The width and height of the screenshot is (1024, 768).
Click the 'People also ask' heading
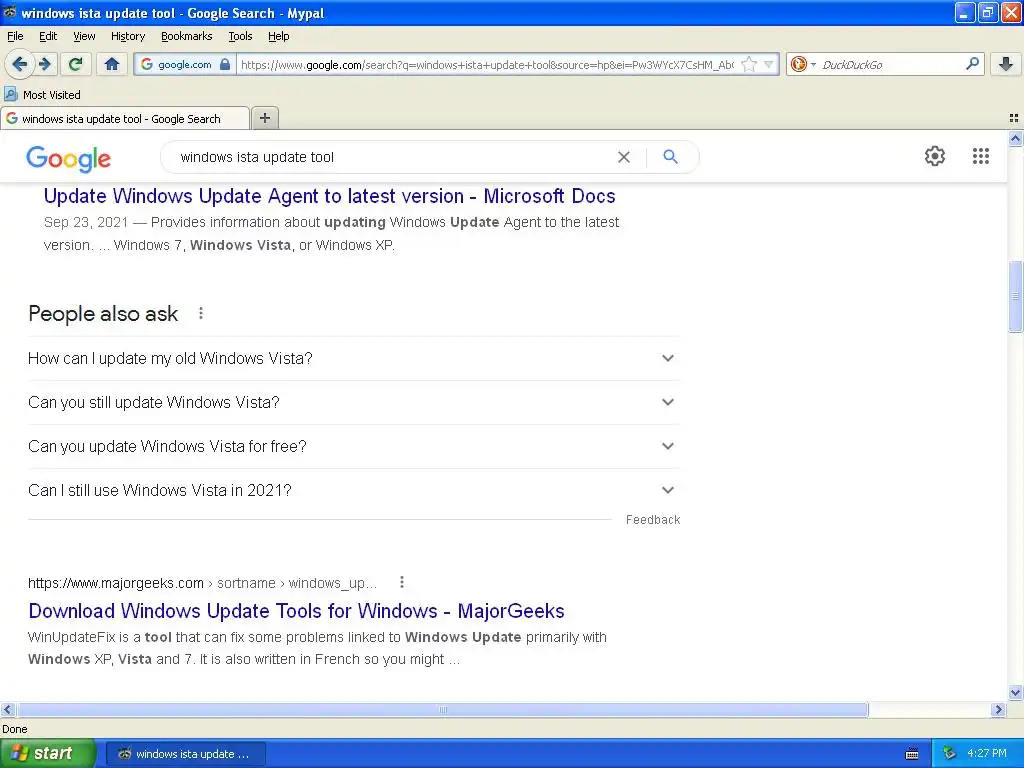(x=103, y=313)
